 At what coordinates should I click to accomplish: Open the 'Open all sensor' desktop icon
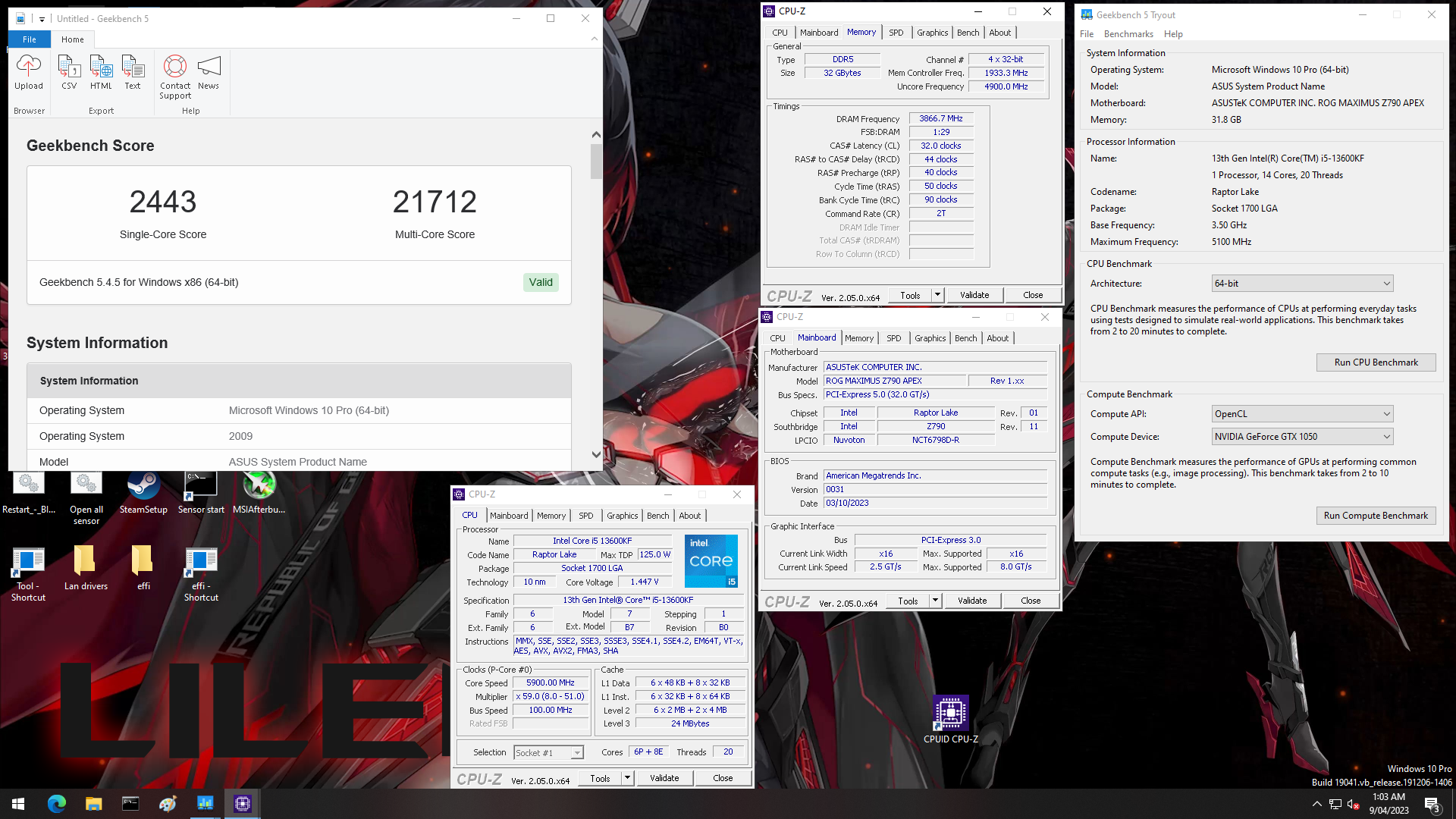86,498
